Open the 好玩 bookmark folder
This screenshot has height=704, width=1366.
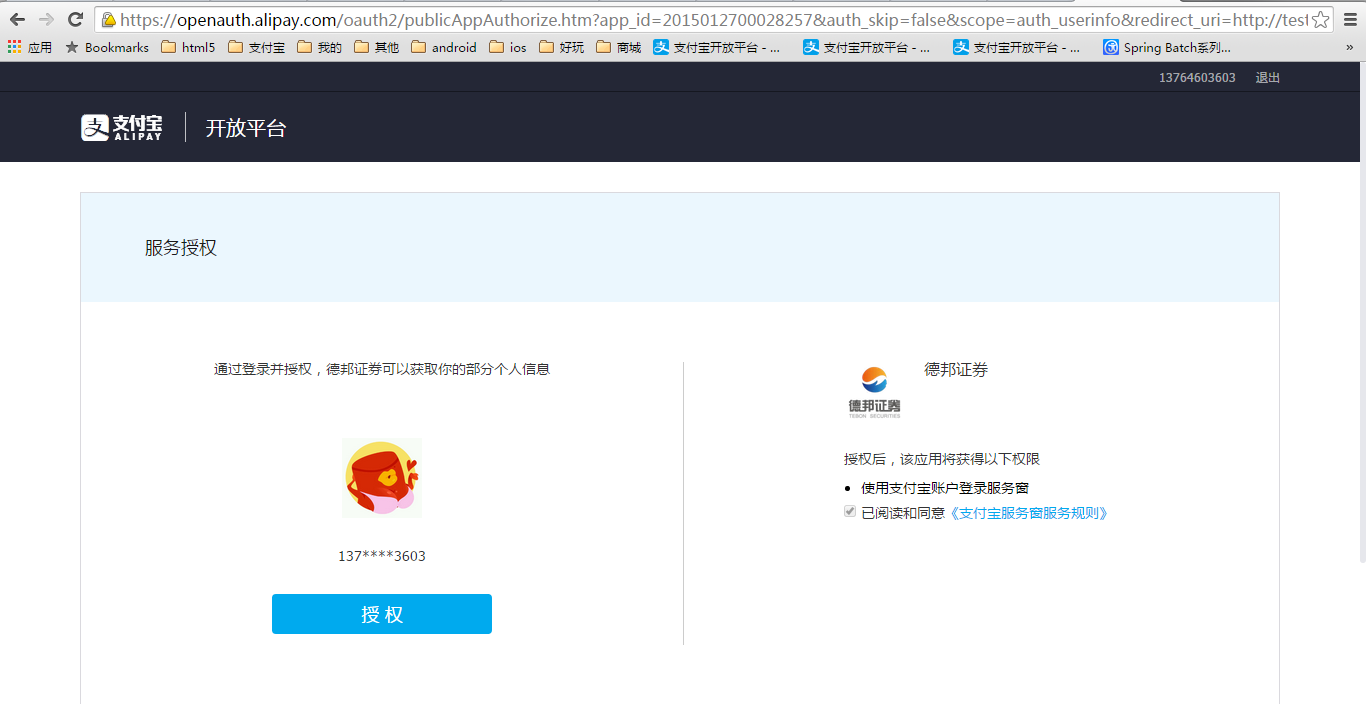click(562, 47)
